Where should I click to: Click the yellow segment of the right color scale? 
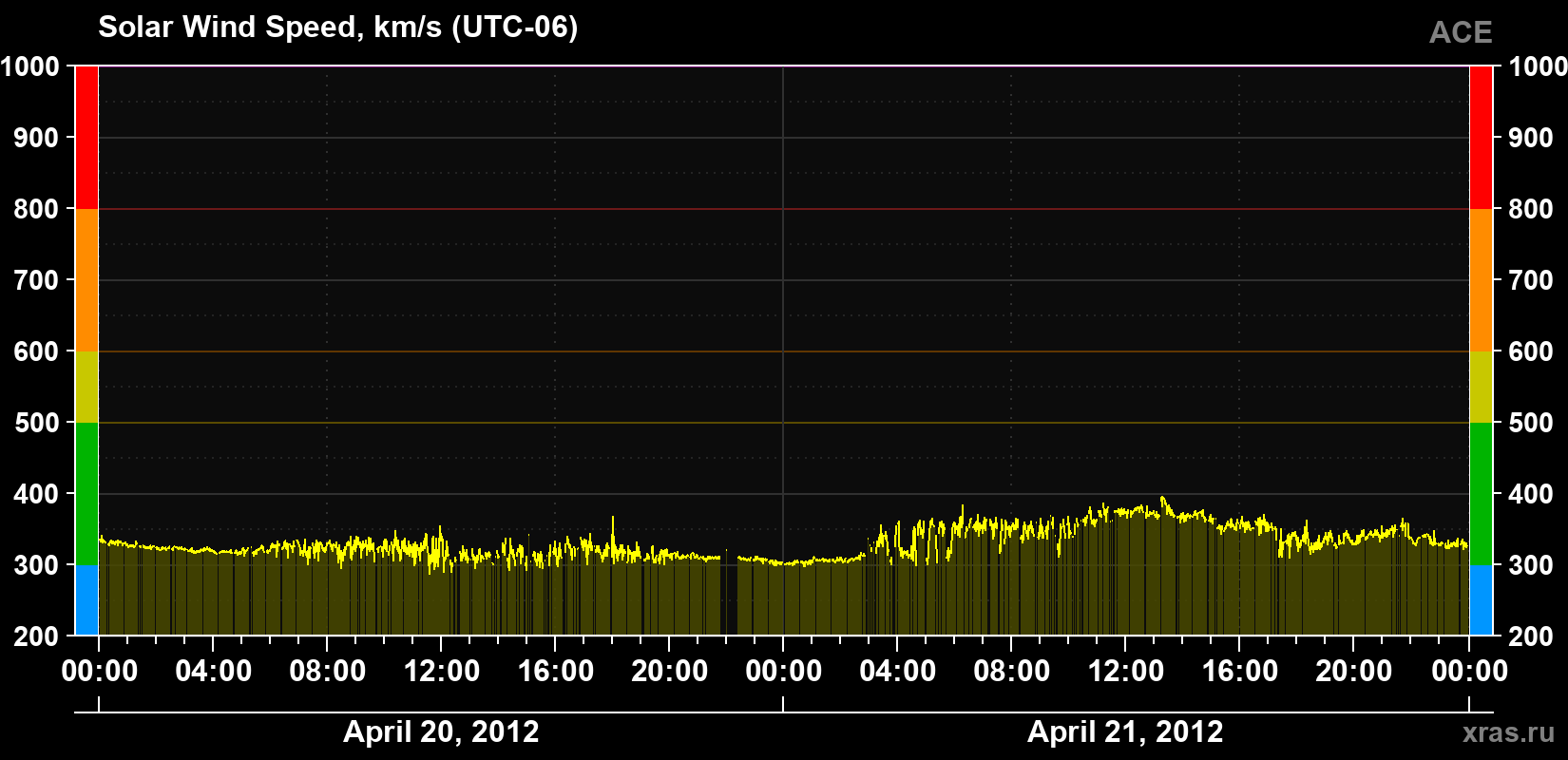click(1481, 387)
